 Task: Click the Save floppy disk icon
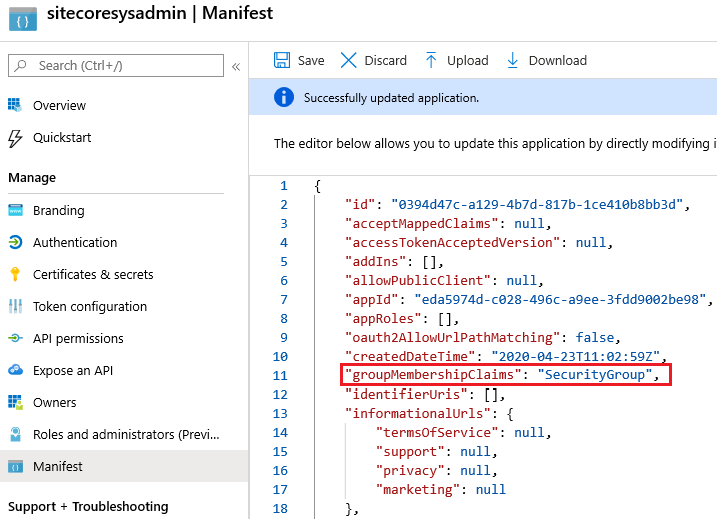pos(282,60)
